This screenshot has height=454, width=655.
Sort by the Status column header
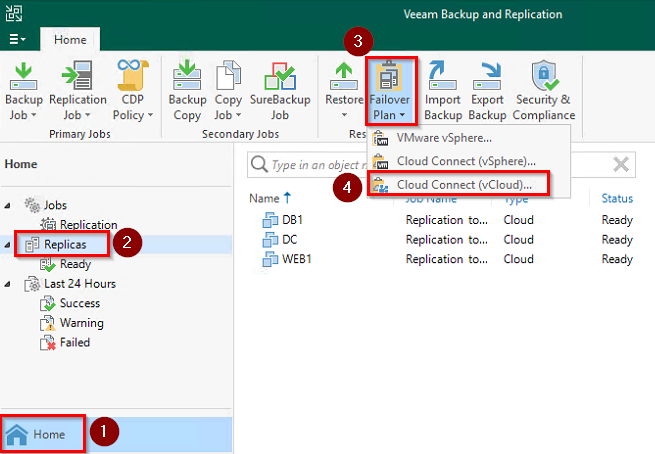617,198
